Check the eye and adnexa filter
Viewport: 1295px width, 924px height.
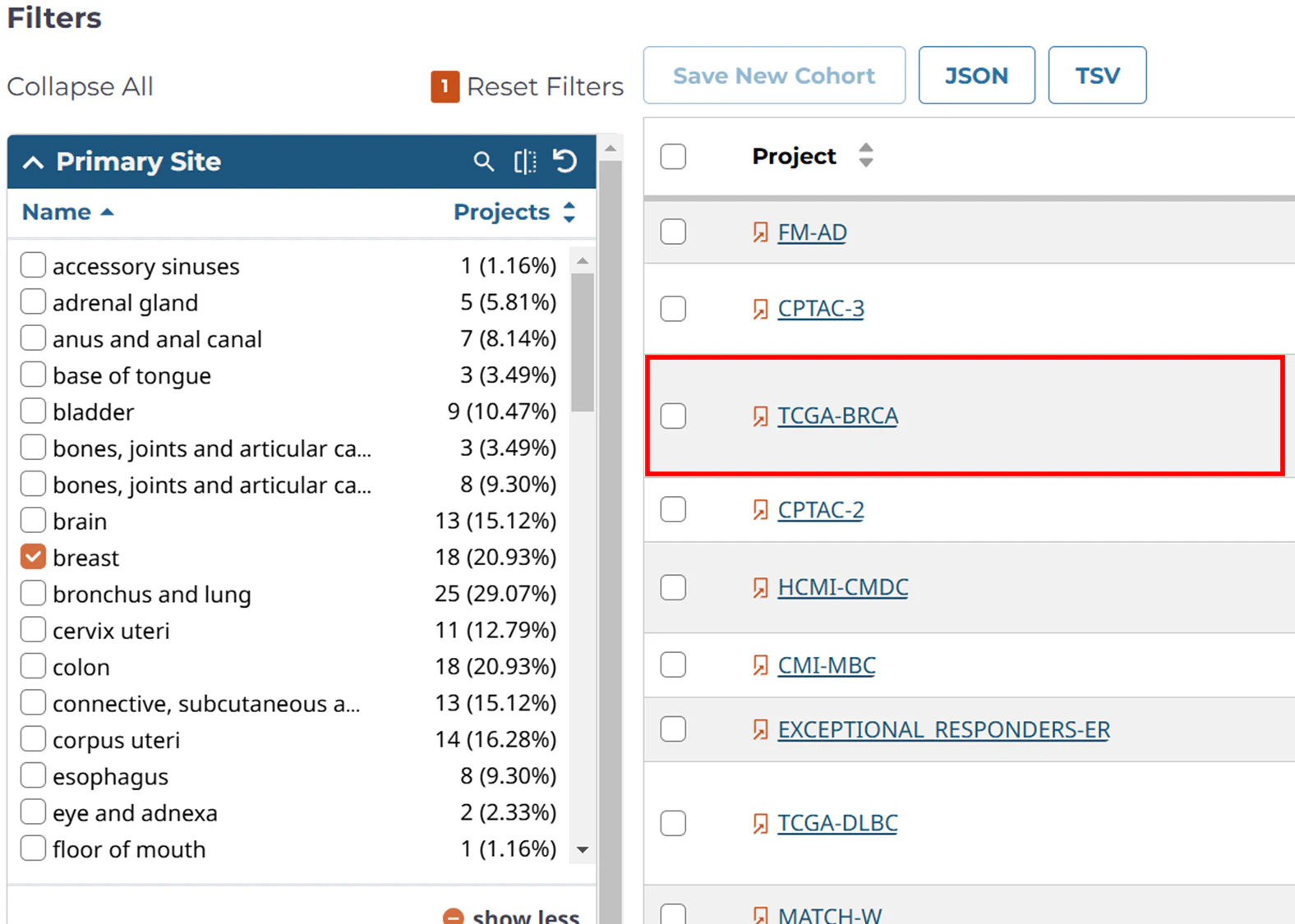tap(33, 811)
